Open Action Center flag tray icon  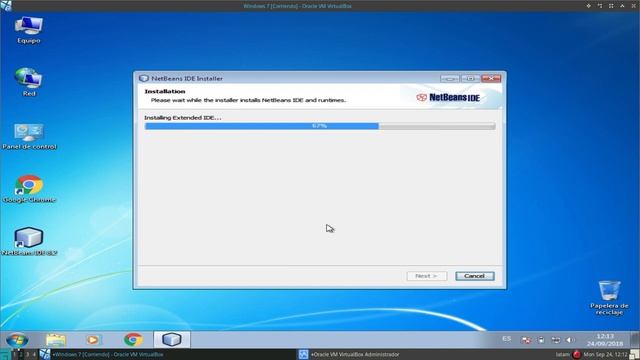[527, 340]
